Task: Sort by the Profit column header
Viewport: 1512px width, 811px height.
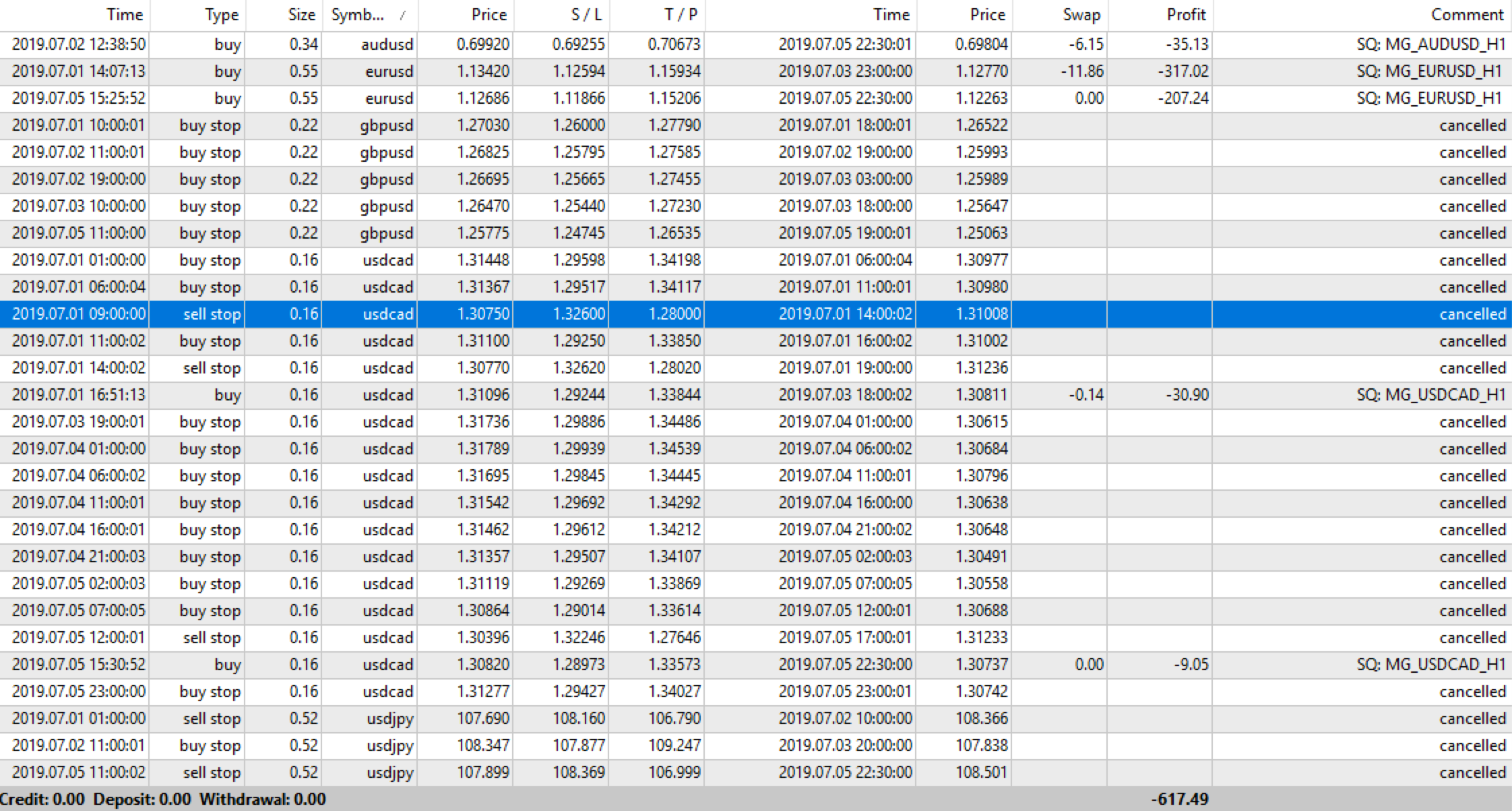Action: (1186, 15)
